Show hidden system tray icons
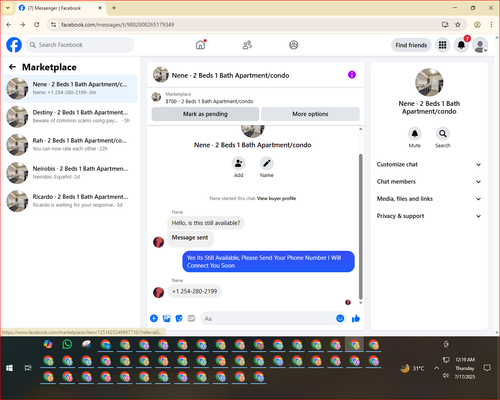The width and height of the screenshot is (500, 400). pyautogui.click(x=436, y=368)
